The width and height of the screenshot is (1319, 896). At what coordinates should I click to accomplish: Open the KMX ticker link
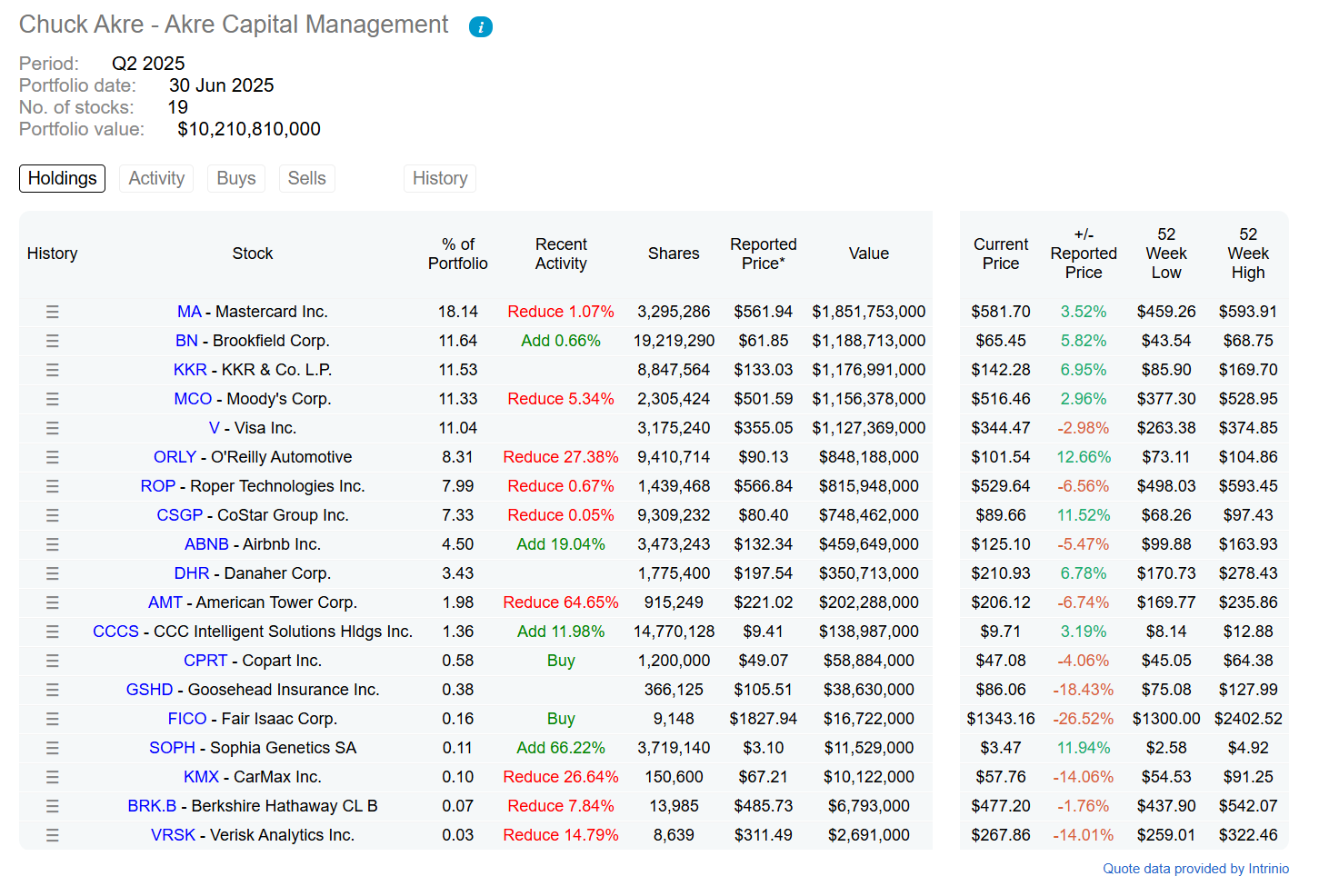coord(201,777)
